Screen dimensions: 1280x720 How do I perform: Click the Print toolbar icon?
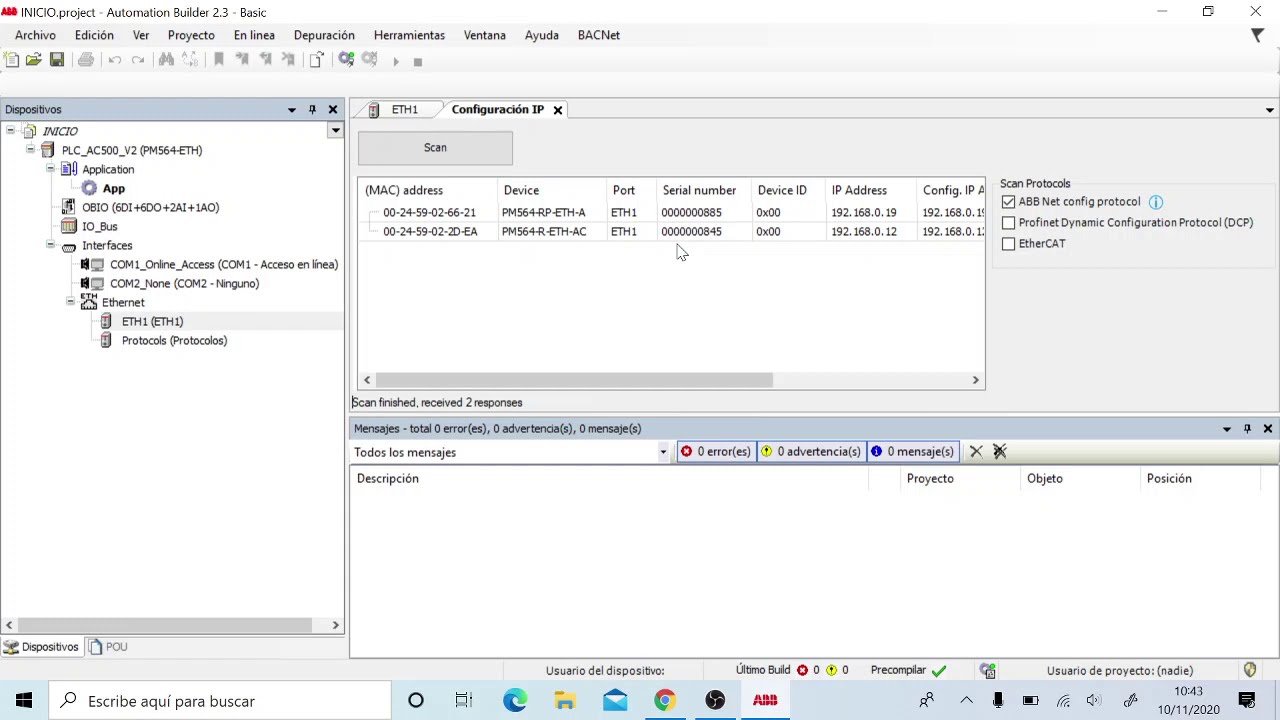pos(86,60)
